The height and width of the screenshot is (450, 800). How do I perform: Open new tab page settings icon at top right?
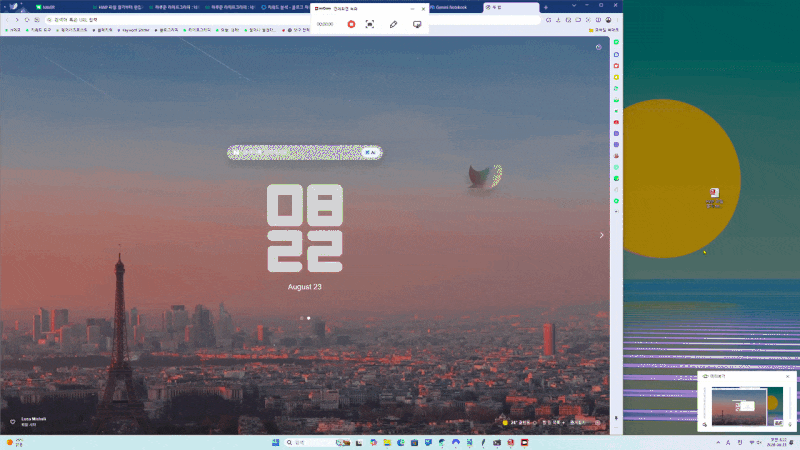[x=598, y=47]
